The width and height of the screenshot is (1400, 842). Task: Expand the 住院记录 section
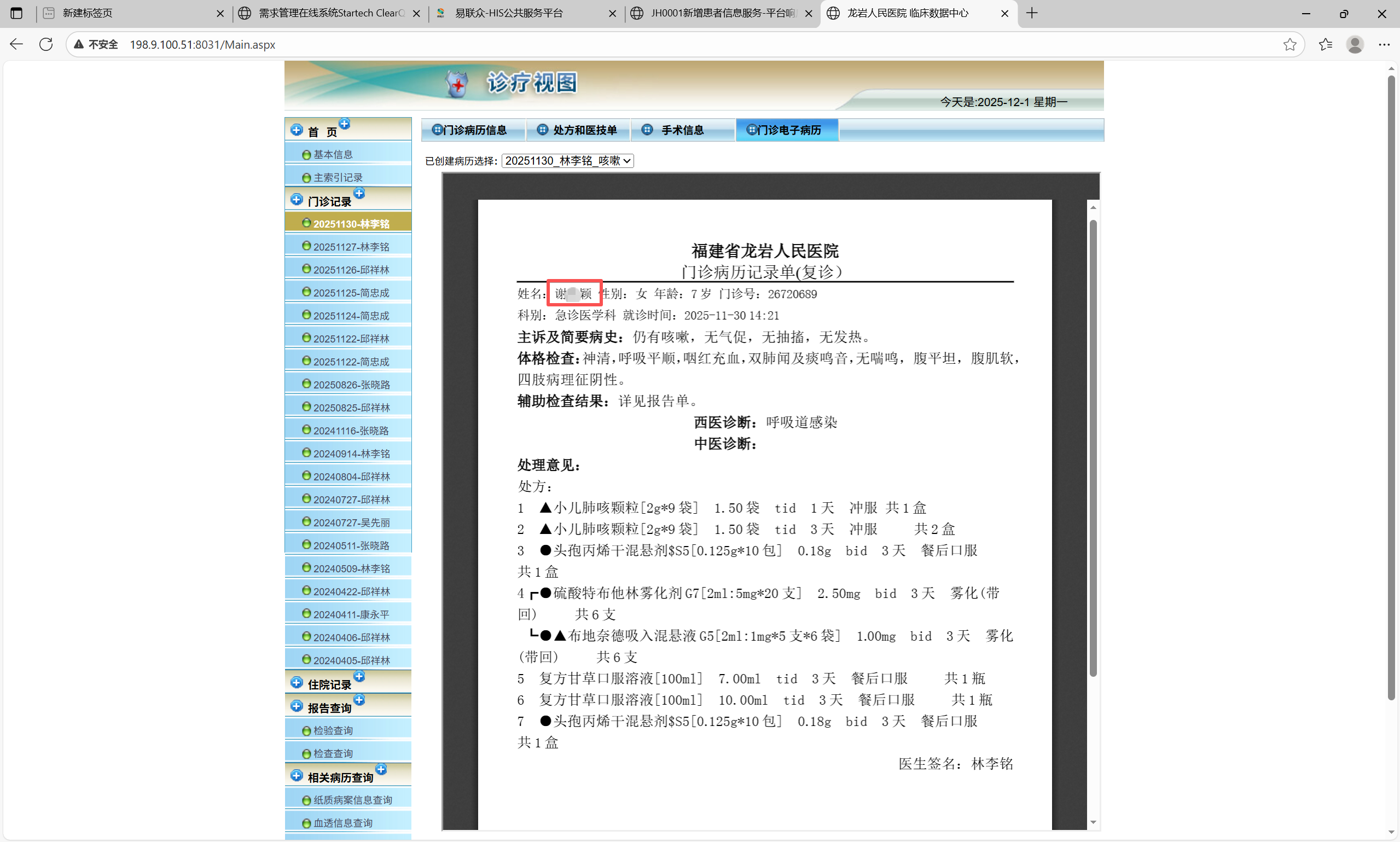pos(329,684)
